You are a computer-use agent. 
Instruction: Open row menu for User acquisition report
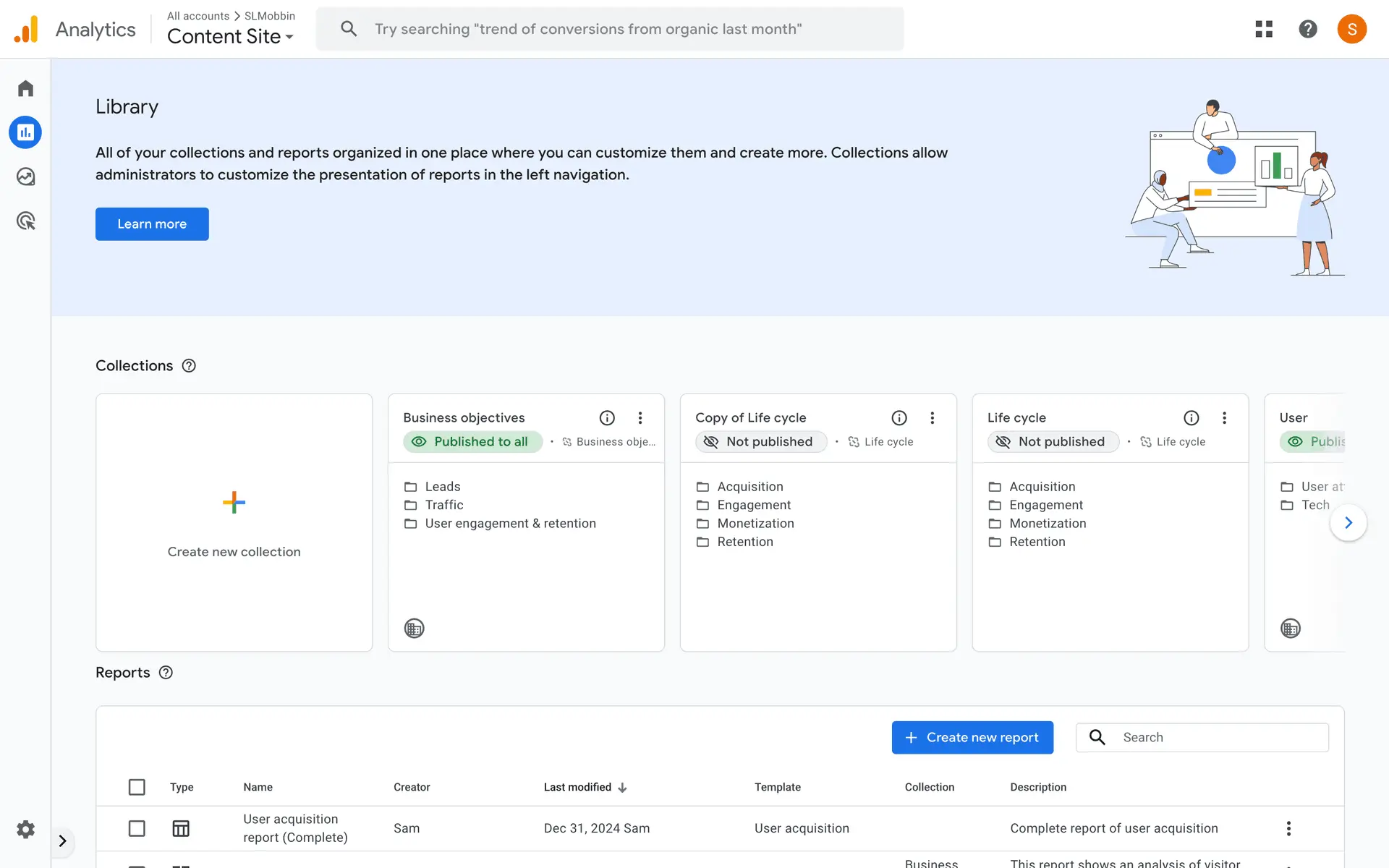[1288, 828]
